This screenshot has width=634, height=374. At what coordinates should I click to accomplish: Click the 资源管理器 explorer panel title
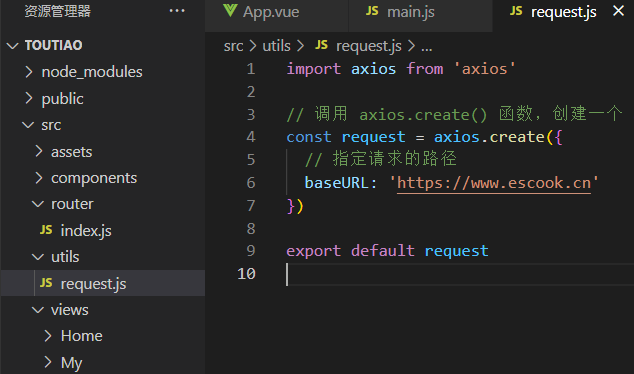(57, 11)
